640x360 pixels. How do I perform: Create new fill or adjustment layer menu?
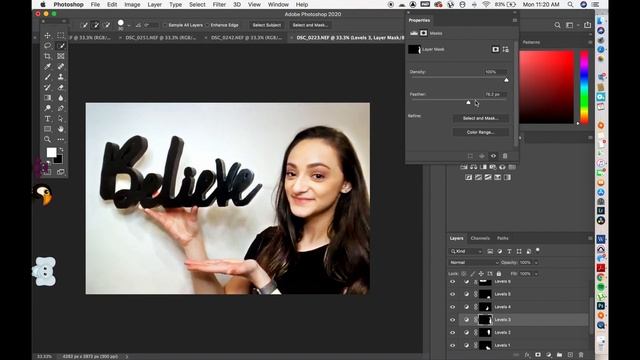pyautogui.click(x=549, y=355)
